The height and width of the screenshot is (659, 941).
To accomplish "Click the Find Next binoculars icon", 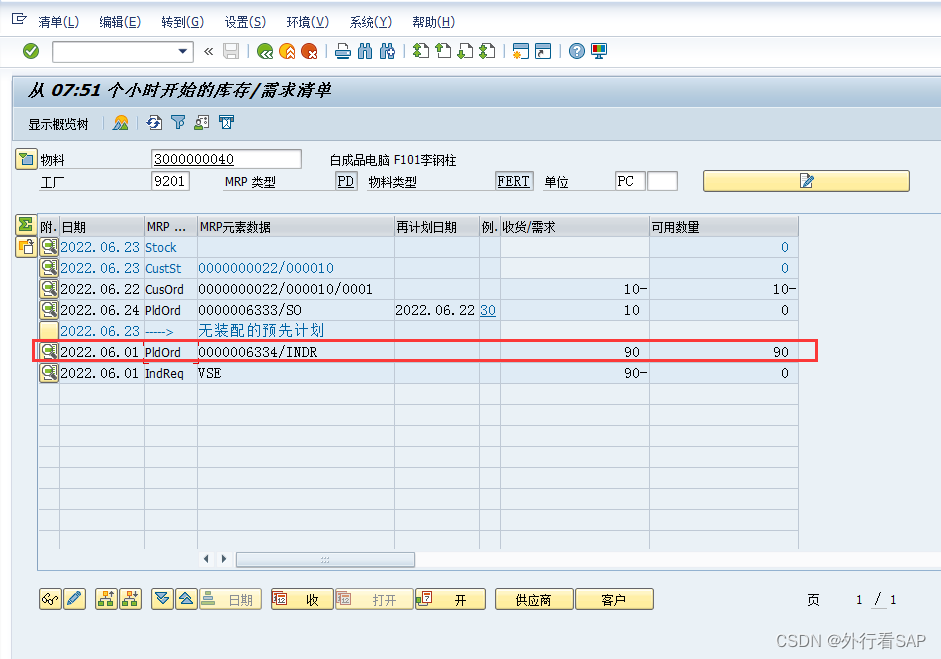I will tap(387, 52).
